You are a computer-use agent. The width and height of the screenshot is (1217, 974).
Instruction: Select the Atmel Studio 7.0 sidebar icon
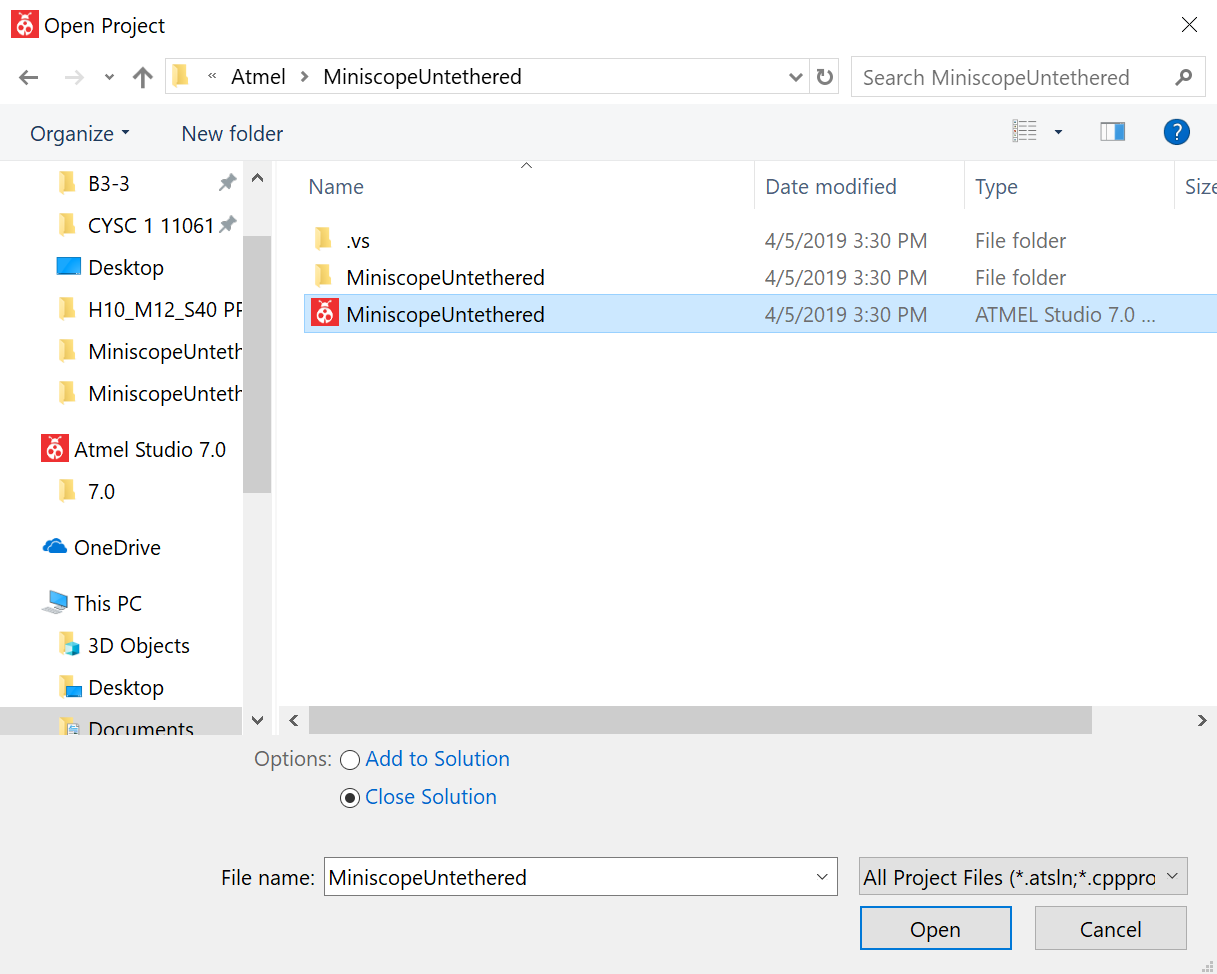54,449
